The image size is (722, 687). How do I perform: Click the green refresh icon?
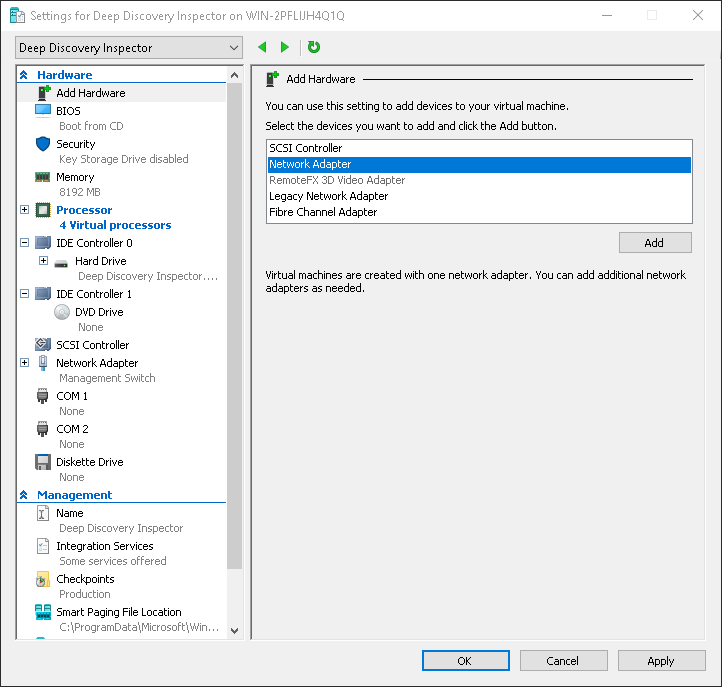click(314, 47)
